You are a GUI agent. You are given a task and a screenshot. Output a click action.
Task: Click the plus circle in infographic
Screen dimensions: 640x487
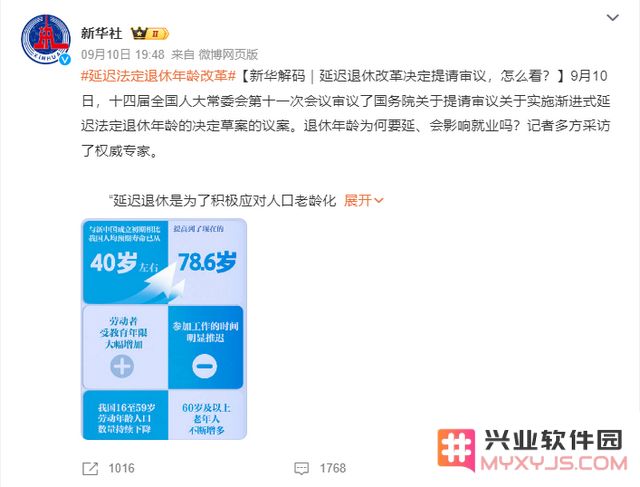pyautogui.click(x=122, y=365)
